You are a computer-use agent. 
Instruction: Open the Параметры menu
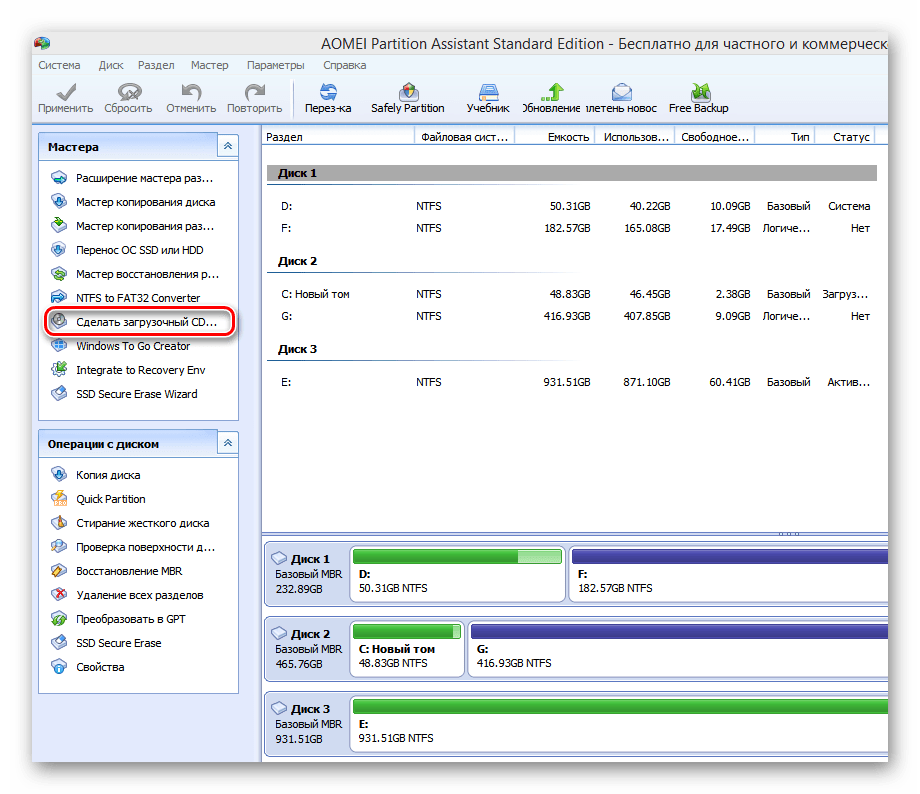[275, 65]
